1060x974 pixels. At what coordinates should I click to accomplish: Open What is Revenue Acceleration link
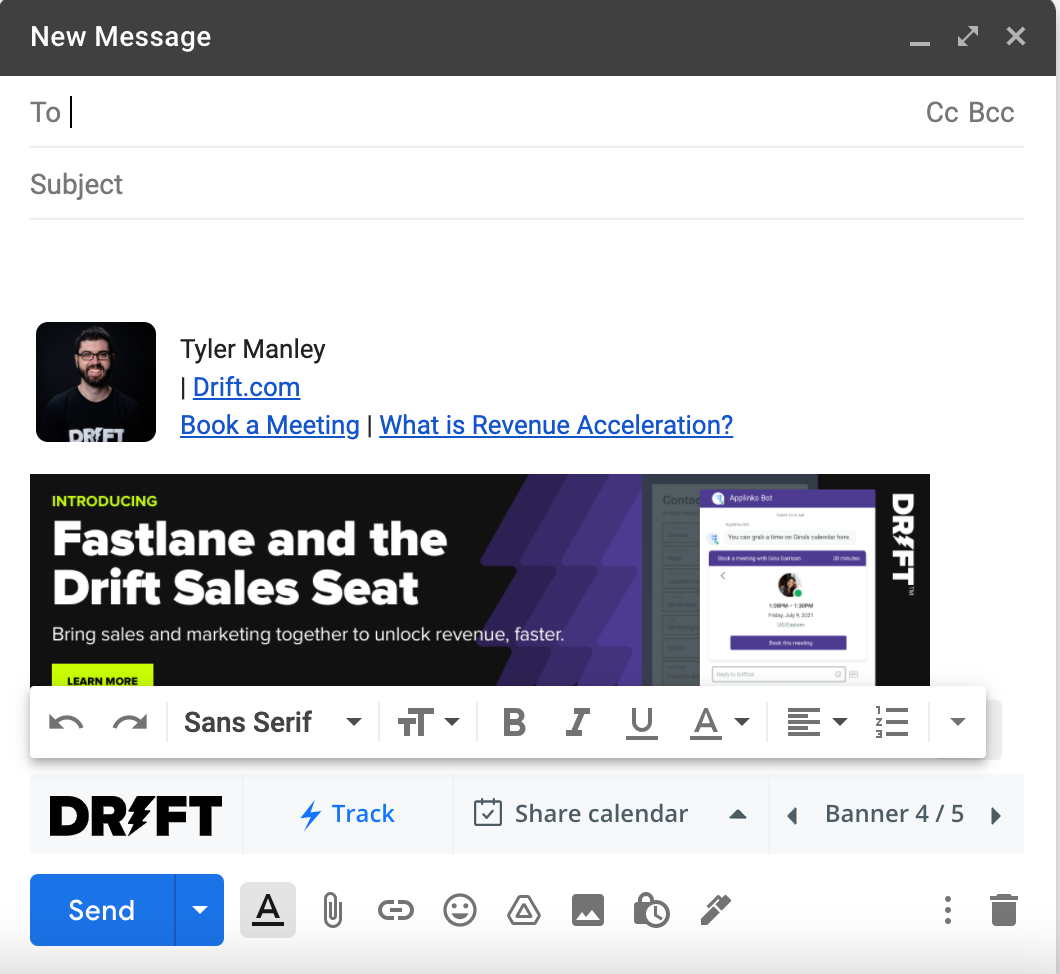[556, 425]
